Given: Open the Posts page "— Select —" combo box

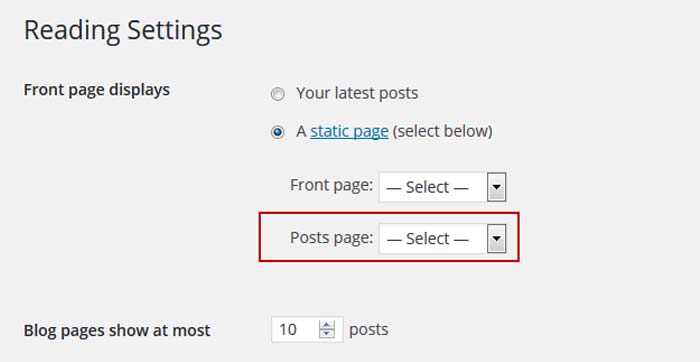Looking at the screenshot, I should click(x=442, y=239).
